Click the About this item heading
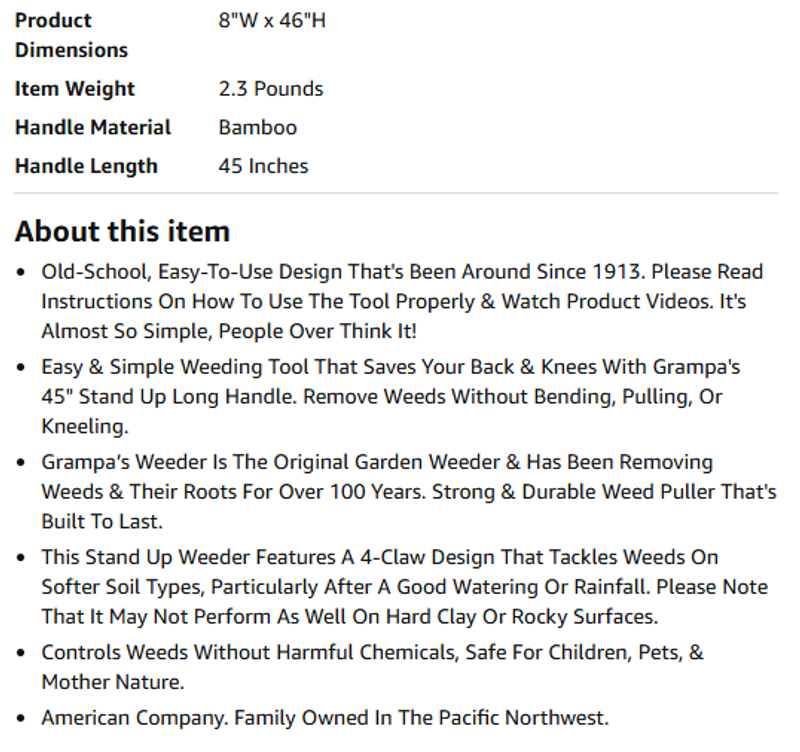 click(122, 231)
